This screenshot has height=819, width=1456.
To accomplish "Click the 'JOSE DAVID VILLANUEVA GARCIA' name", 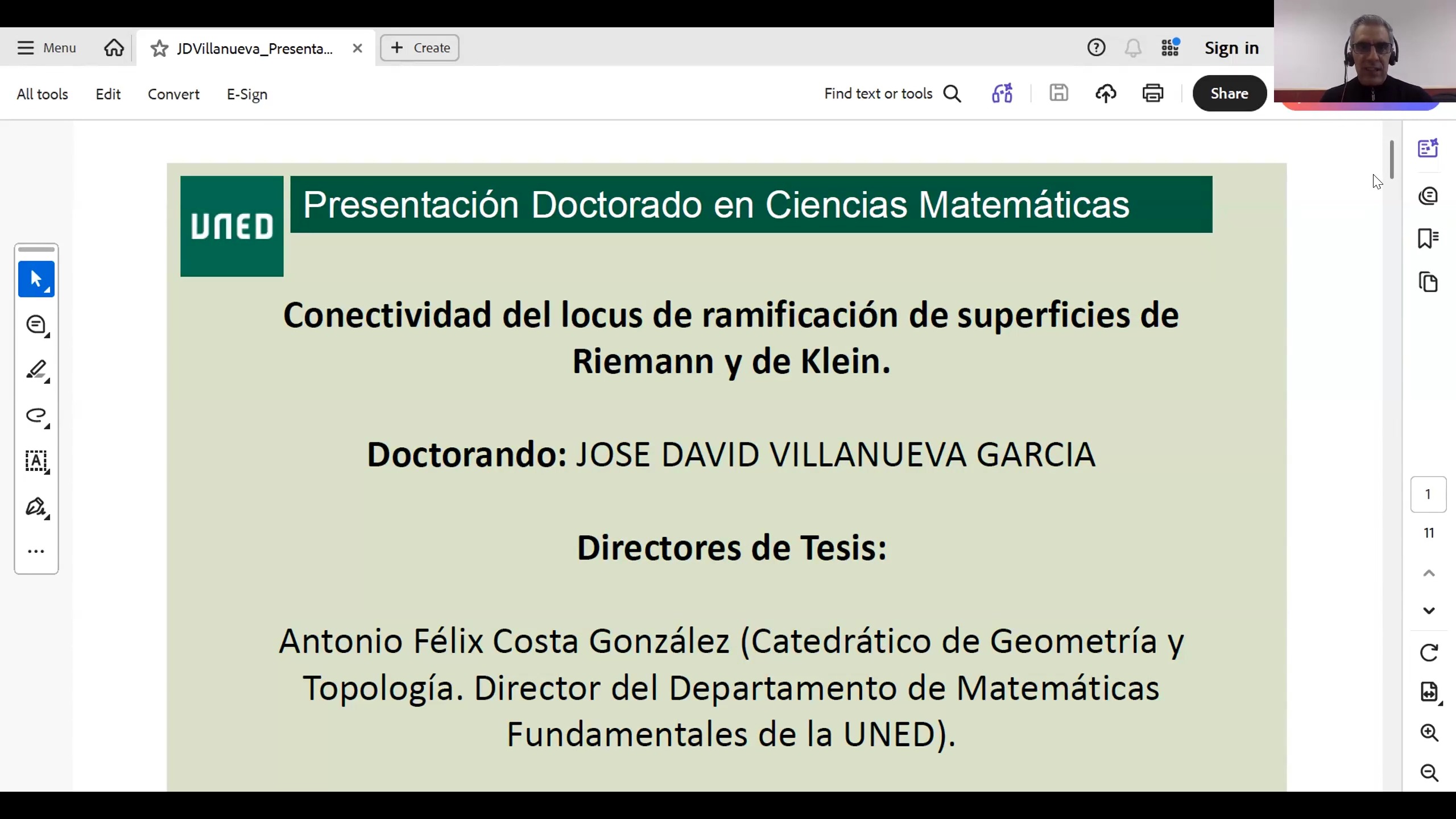I will coord(835,454).
